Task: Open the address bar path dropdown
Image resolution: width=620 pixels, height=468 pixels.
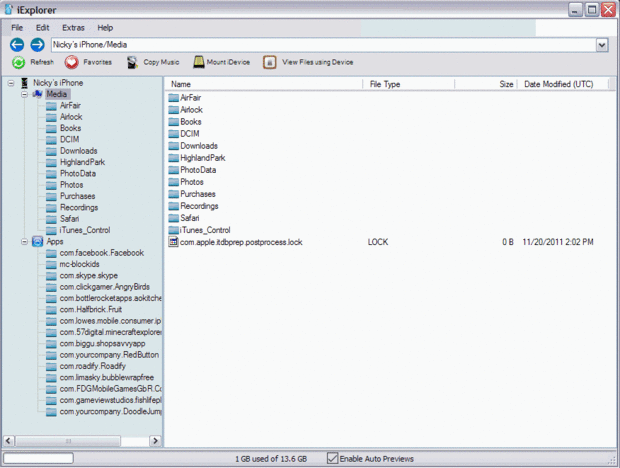Action: 602,45
